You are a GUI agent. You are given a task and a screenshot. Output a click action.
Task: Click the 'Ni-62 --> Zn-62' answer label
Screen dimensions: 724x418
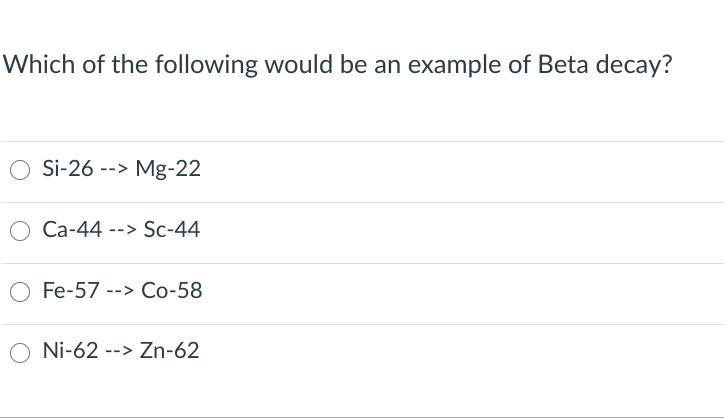pyautogui.click(x=121, y=351)
